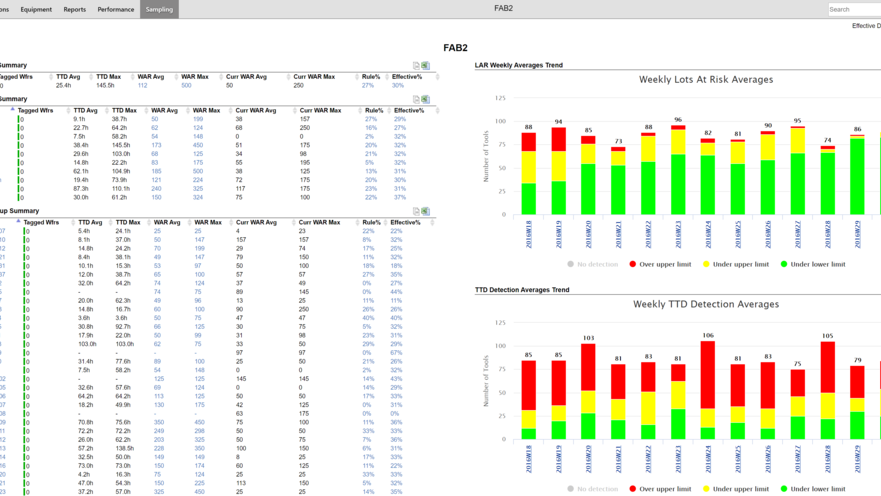Open the WAR Avg value 112 link

[143, 85]
